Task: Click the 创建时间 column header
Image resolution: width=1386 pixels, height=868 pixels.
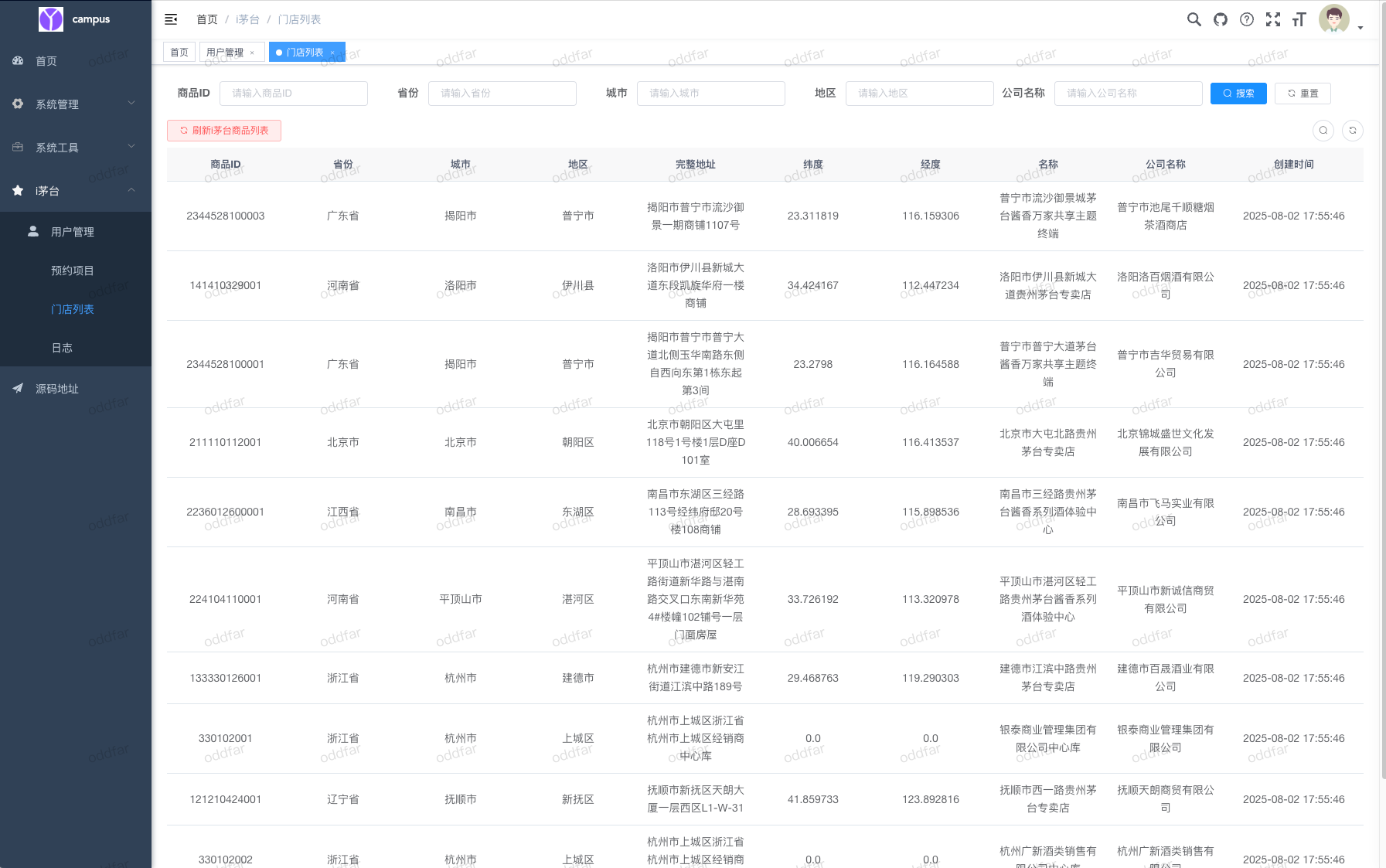Action: click(1294, 165)
